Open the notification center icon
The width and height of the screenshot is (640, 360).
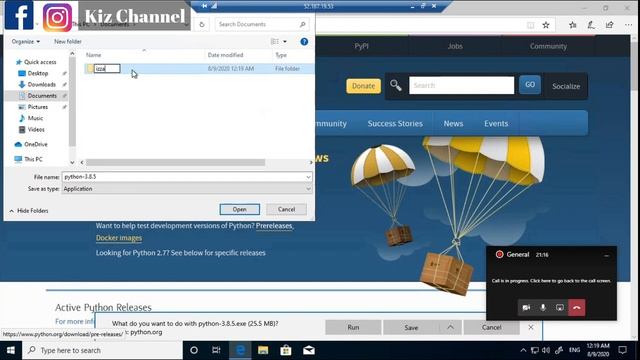point(622,350)
